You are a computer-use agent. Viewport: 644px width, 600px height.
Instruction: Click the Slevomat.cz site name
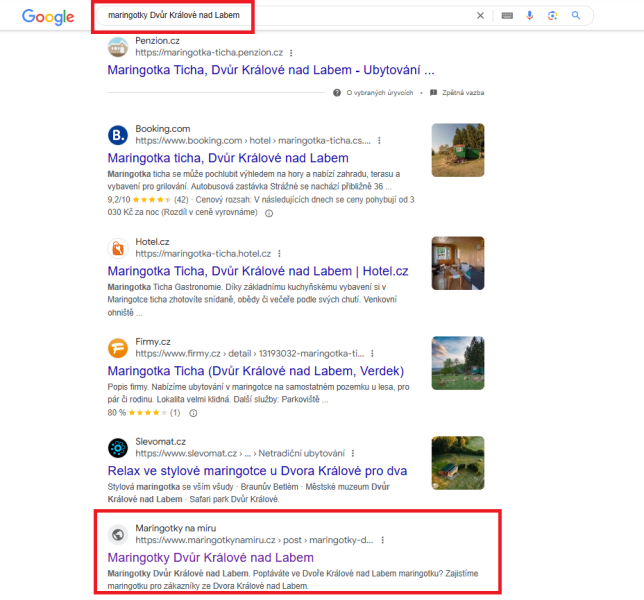click(161, 441)
